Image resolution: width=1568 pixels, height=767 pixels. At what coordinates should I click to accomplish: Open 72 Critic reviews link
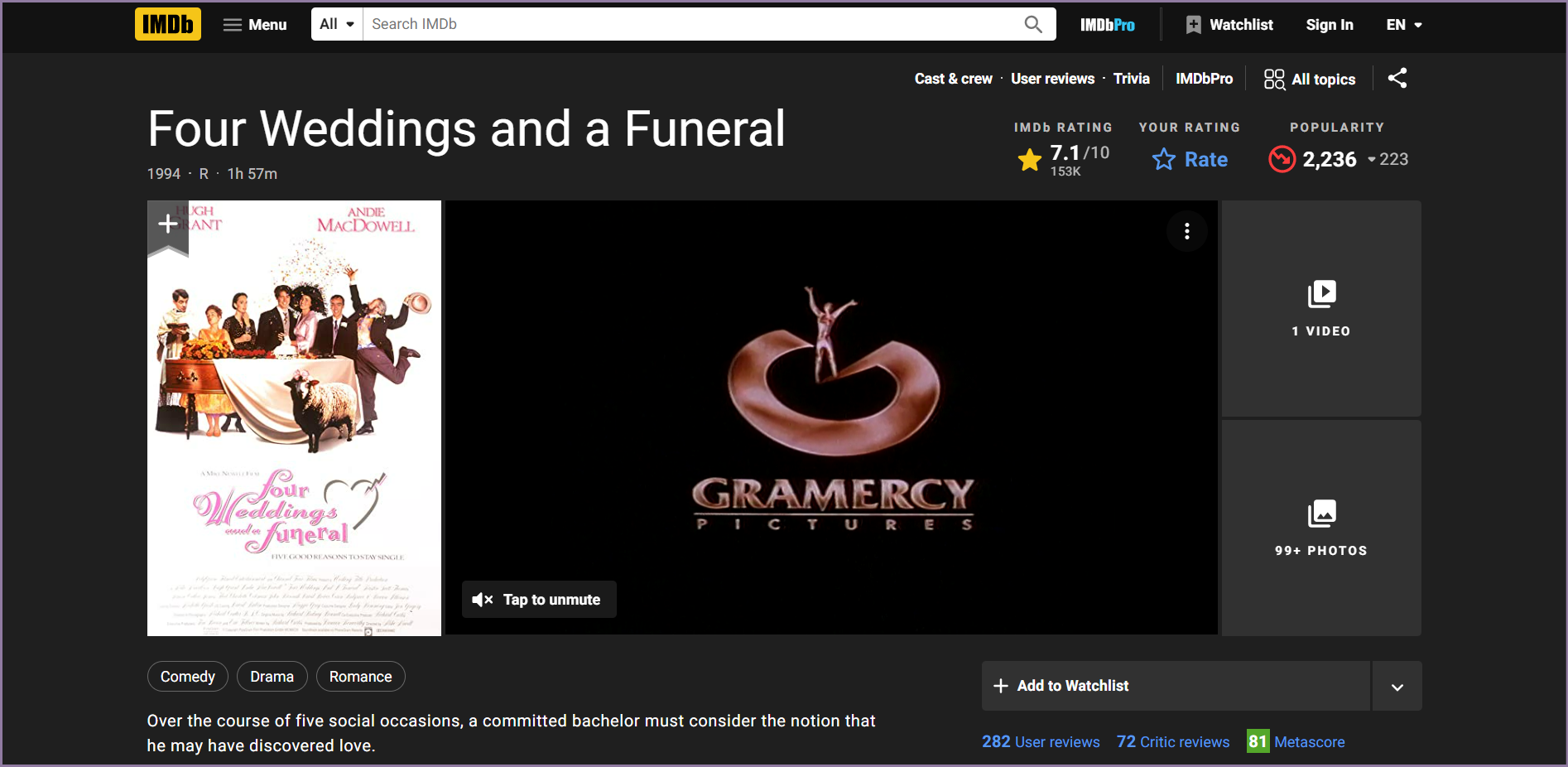tap(1173, 741)
